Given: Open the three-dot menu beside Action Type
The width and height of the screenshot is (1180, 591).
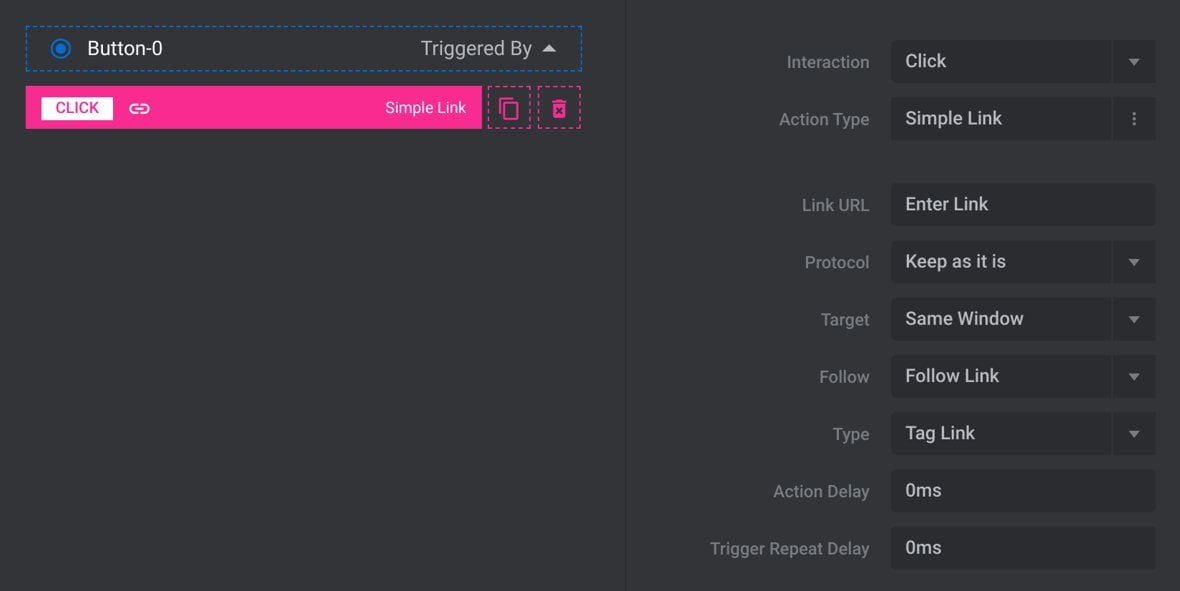Looking at the screenshot, I should coord(1133,119).
